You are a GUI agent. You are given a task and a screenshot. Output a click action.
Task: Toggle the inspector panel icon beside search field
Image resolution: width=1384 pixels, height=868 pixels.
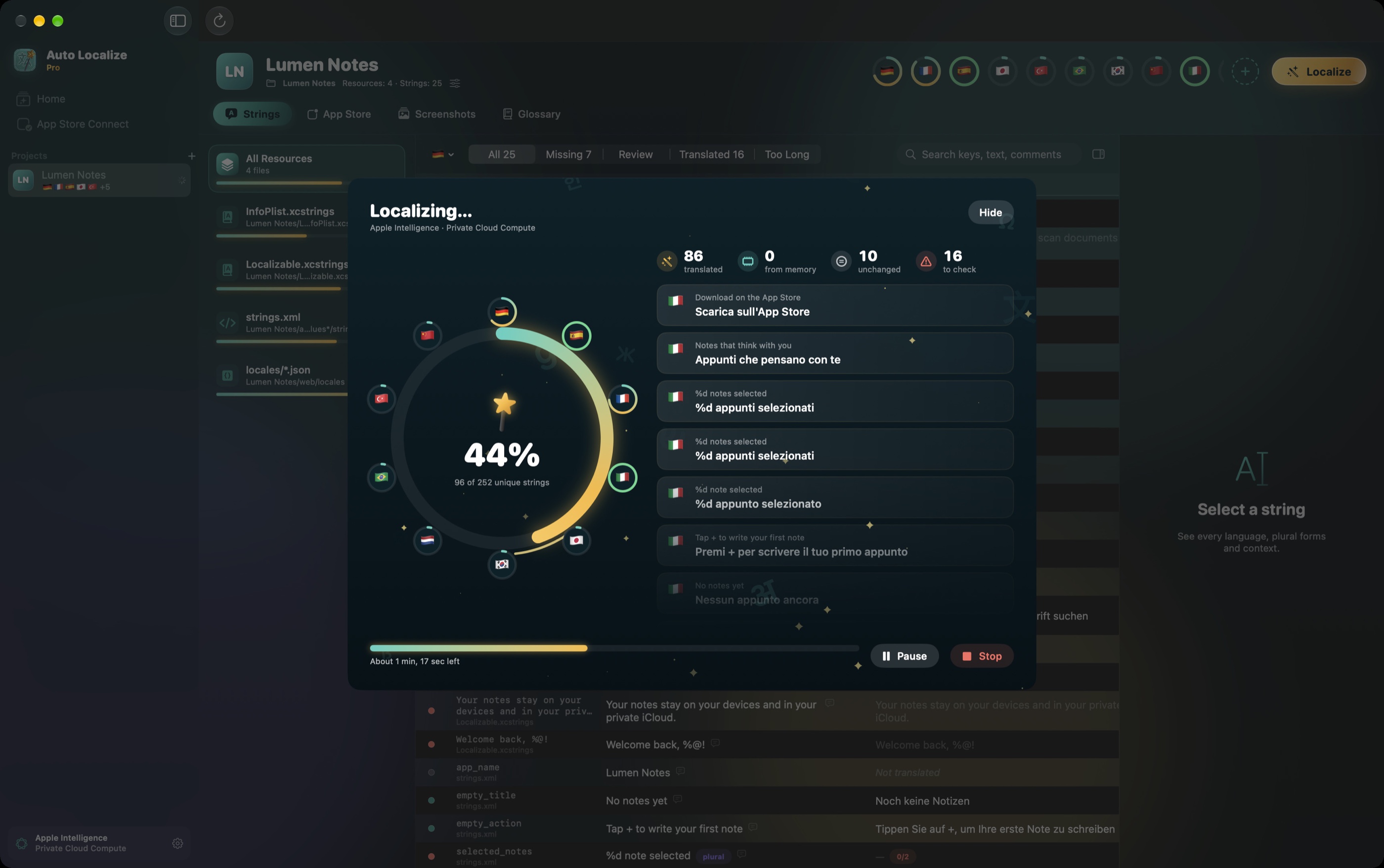pos(1098,154)
